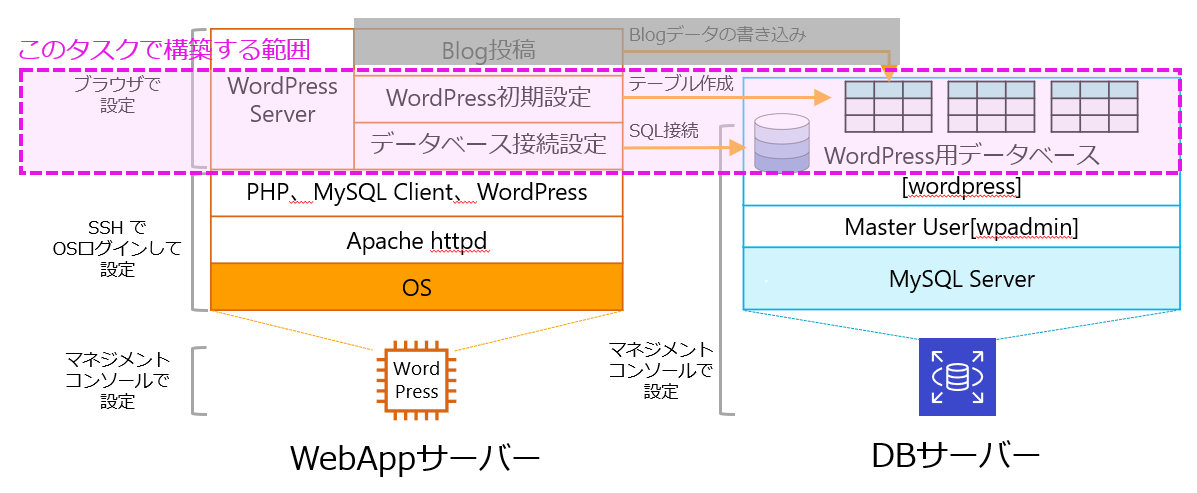Click the WordPress chip icon
Screen dimensions: 1197x493
click(416, 381)
